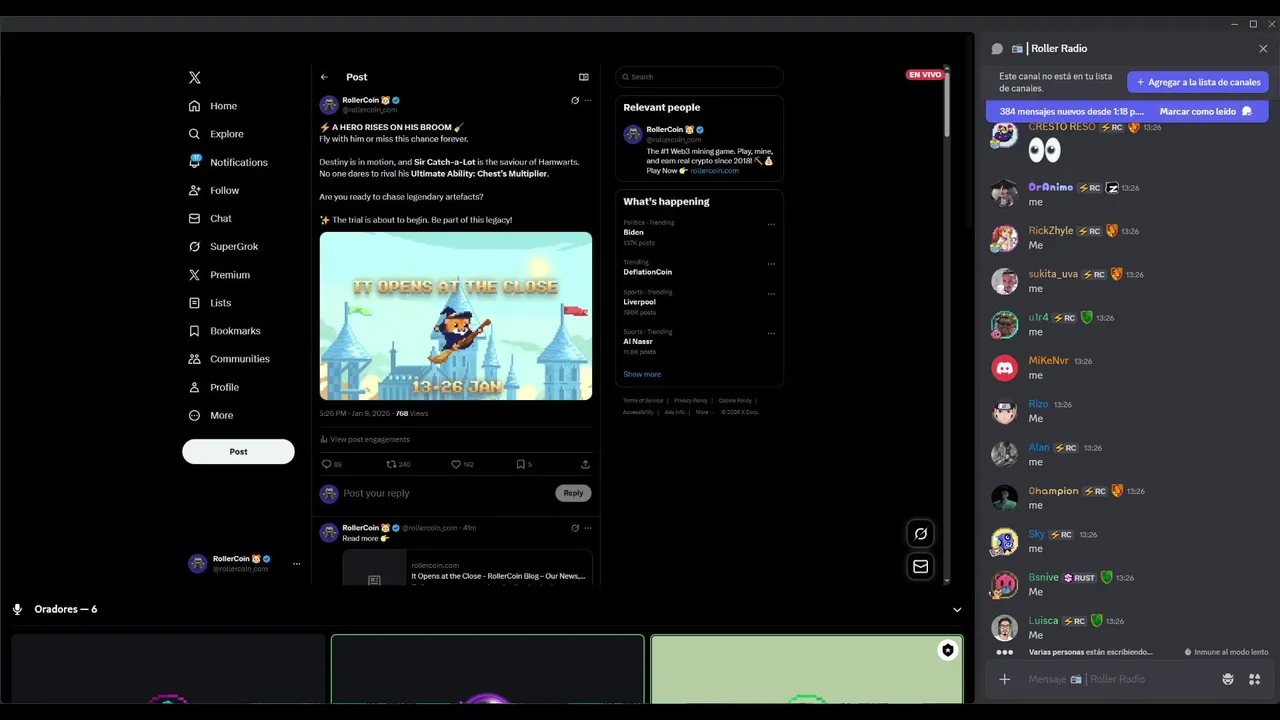Screen dimensions: 1280x720
Task: Open Follow in the X sidebar
Action: pos(215,190)
